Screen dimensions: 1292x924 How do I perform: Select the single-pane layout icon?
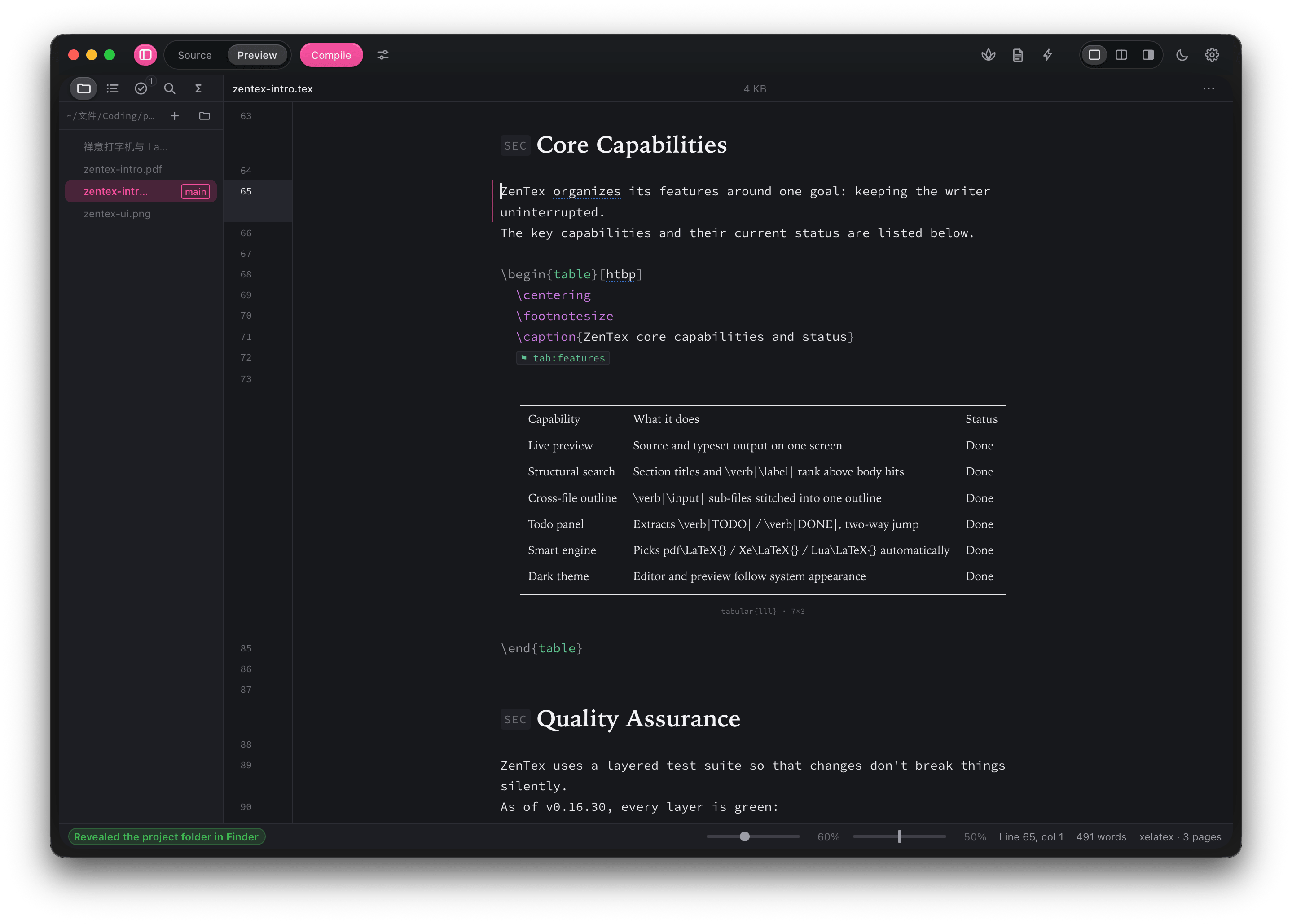coord(1094,55)
